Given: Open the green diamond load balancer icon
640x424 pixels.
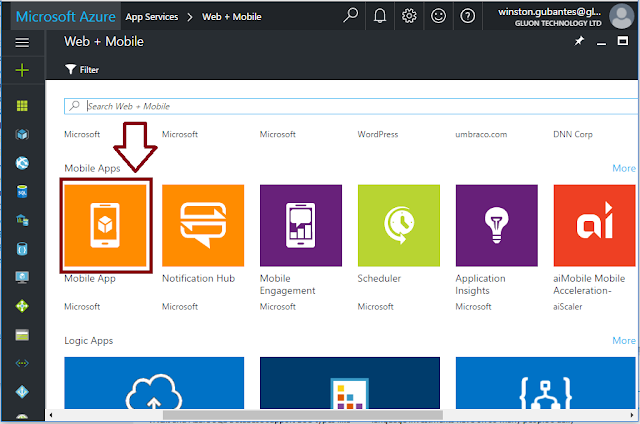Looking at the screenshot, I should coord(22,306).
